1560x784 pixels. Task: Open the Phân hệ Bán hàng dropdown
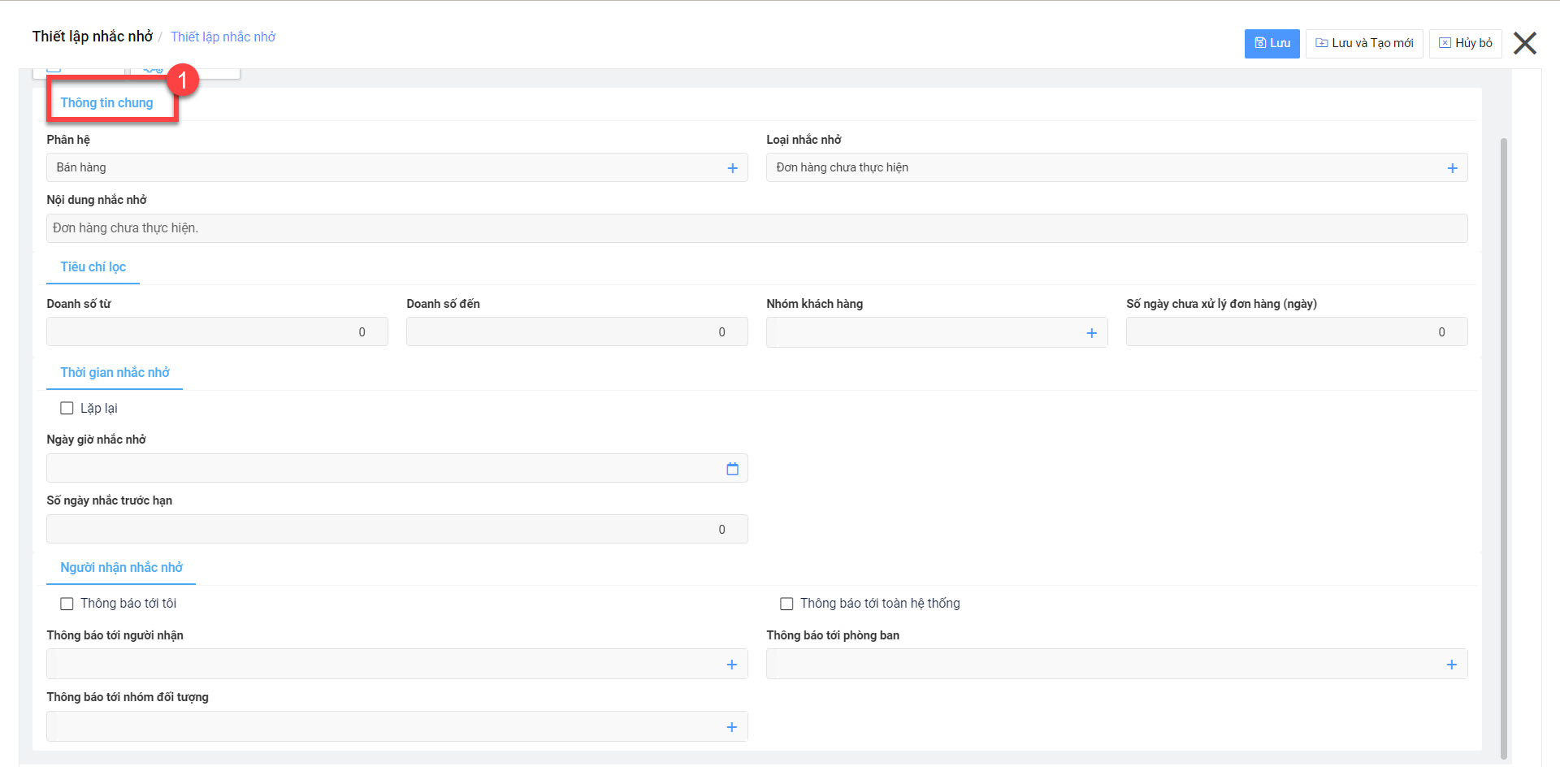396,167
